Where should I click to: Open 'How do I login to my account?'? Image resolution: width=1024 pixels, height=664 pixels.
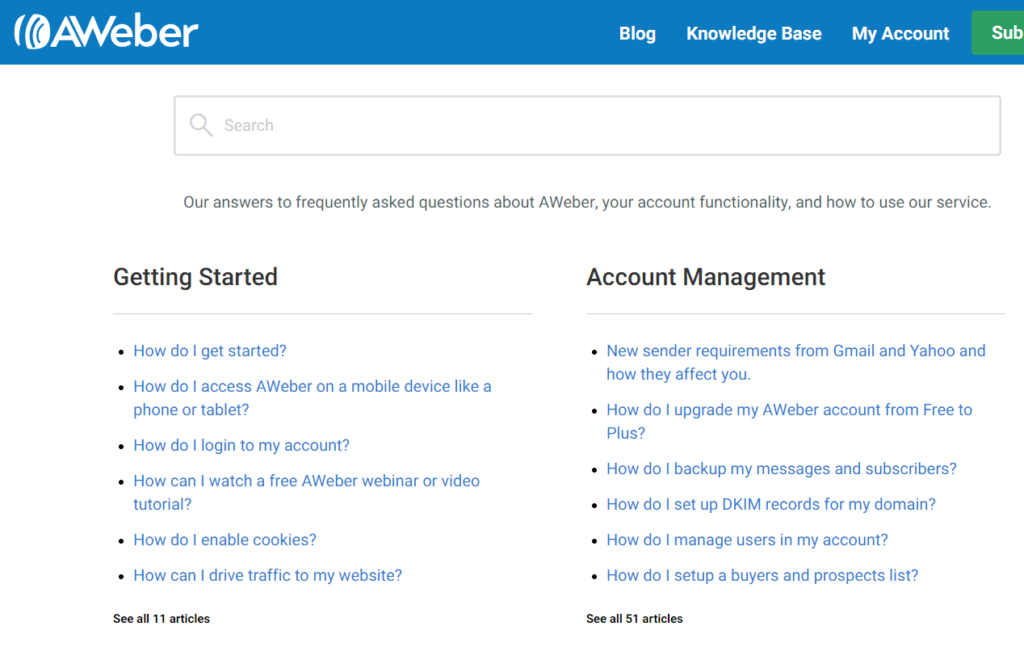pyautogui.click(x=241, y=445)
